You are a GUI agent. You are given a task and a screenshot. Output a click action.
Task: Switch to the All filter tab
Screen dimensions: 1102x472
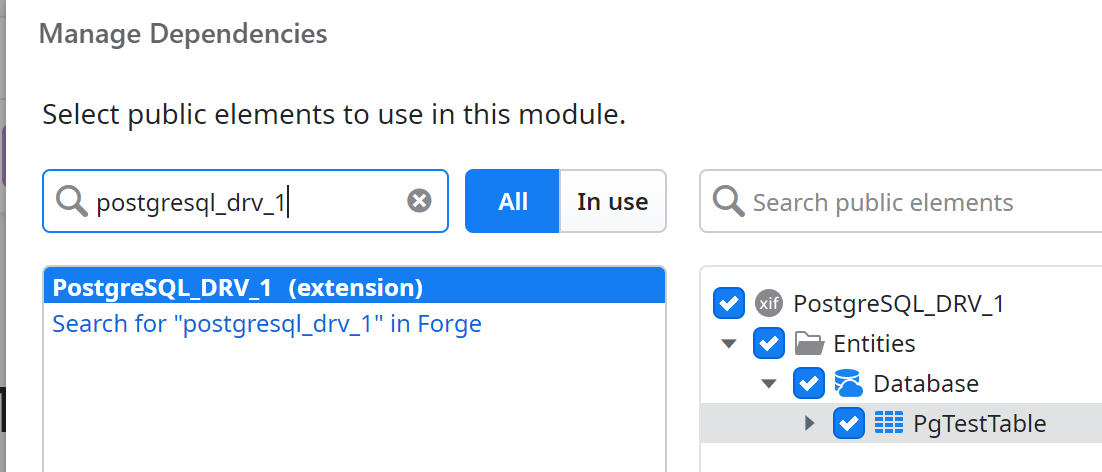coord(512,201)
